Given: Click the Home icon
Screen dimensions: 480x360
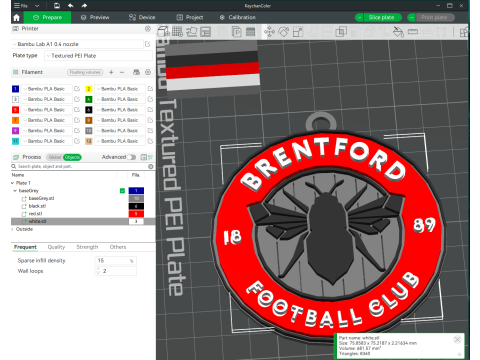Looking at the screenshot, I should pos(16,18).
